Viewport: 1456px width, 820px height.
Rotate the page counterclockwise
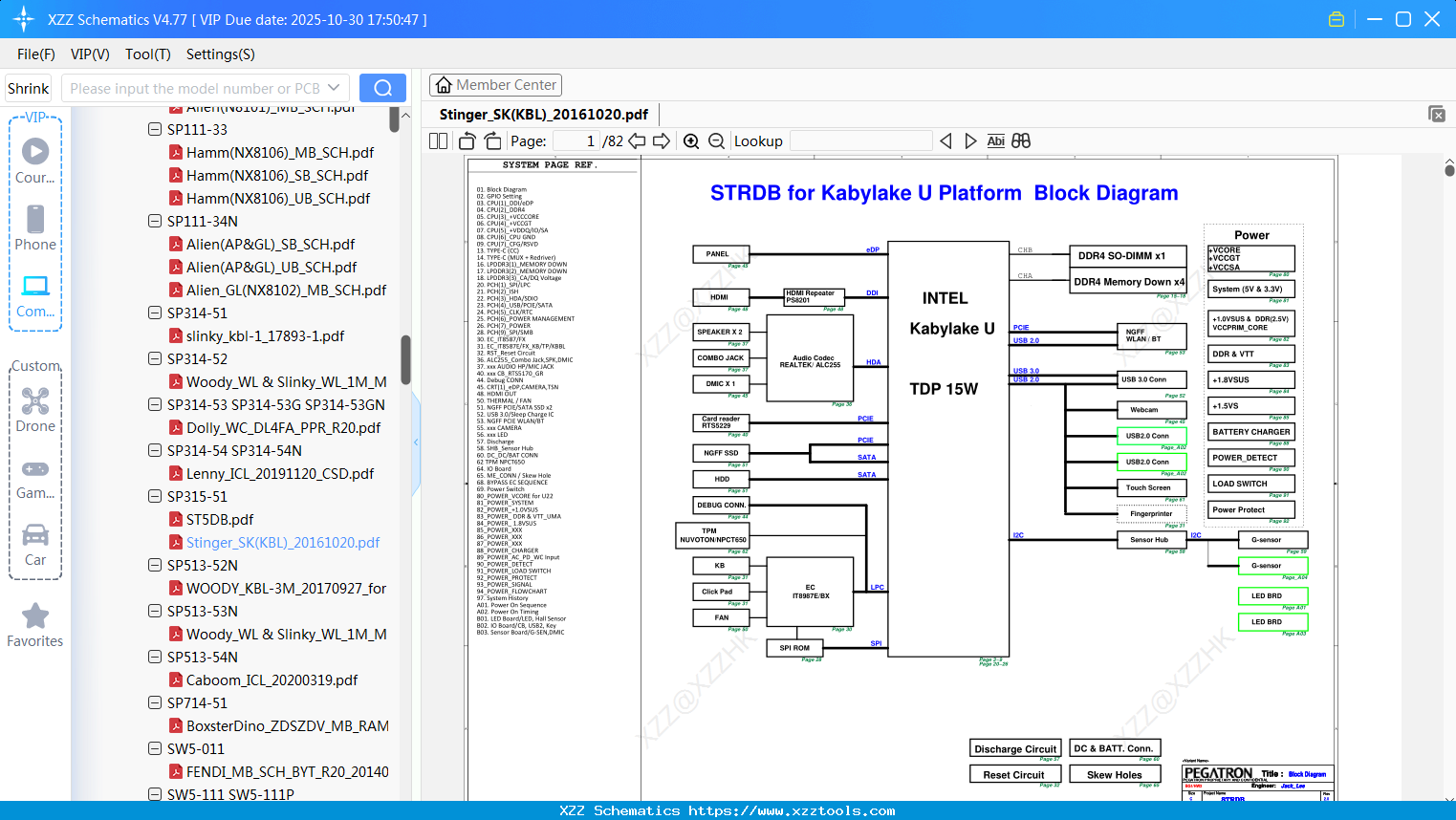pos(467,141)
